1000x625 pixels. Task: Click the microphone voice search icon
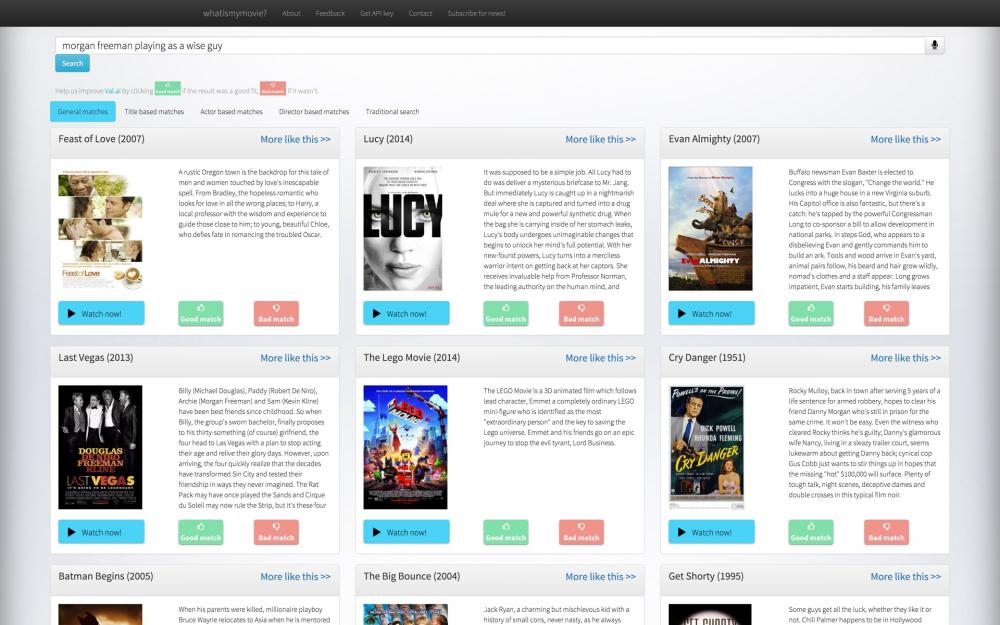935,45
